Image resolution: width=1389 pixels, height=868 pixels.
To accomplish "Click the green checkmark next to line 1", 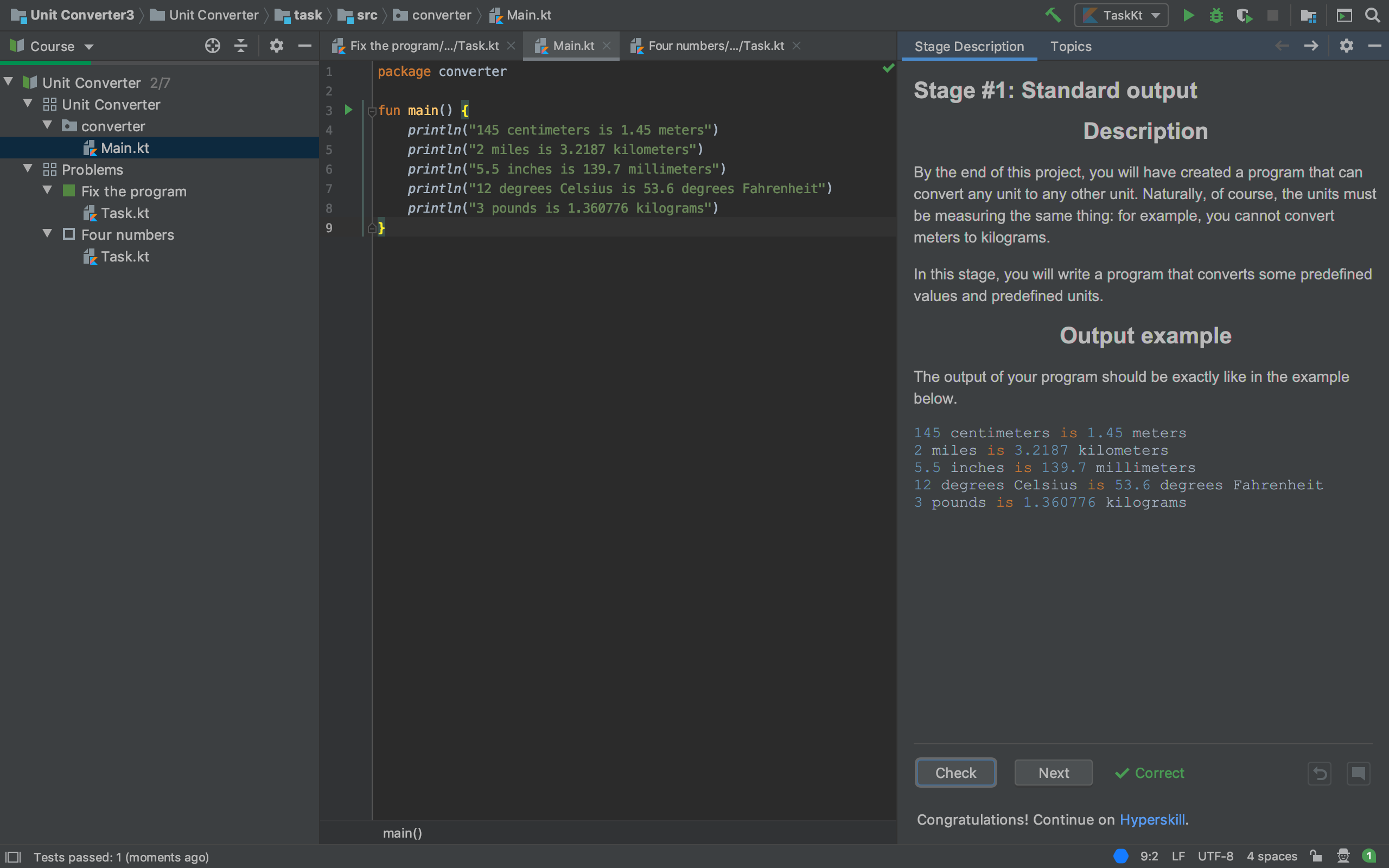I will [886, 68].
